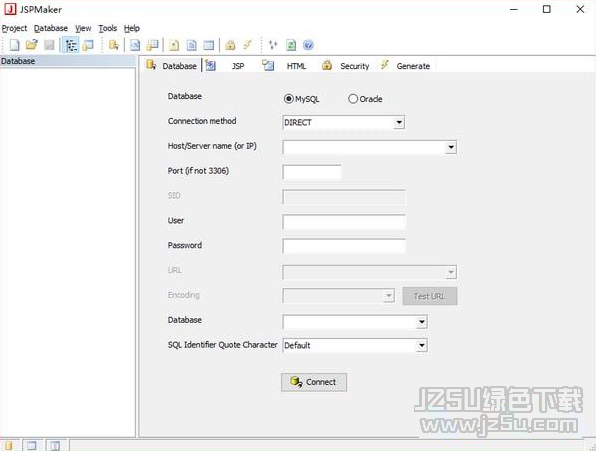Click the Open Project folder icon
This screenshot has height=451, width=596.
tap(32, 45)
